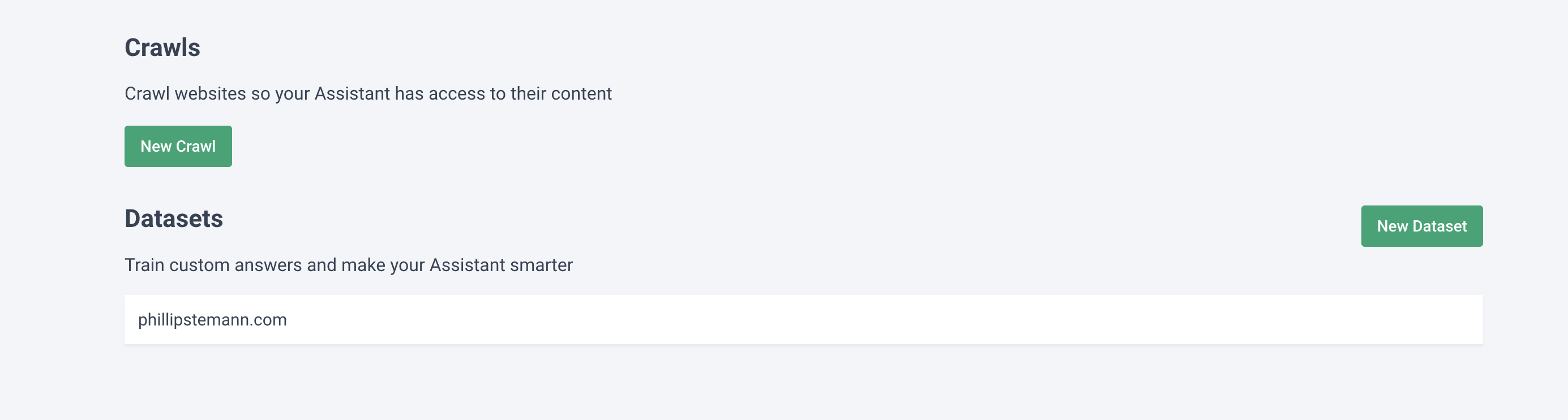Click the phillipstemann.com domain name text

pyautogui.click(x=212, y=320)
